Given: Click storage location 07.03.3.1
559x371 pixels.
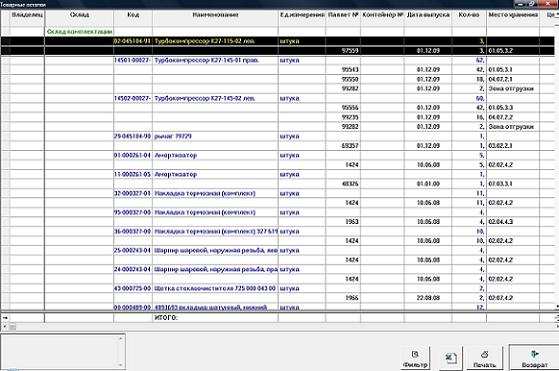Looking at the screenshot, I should [x=513, y=184].
